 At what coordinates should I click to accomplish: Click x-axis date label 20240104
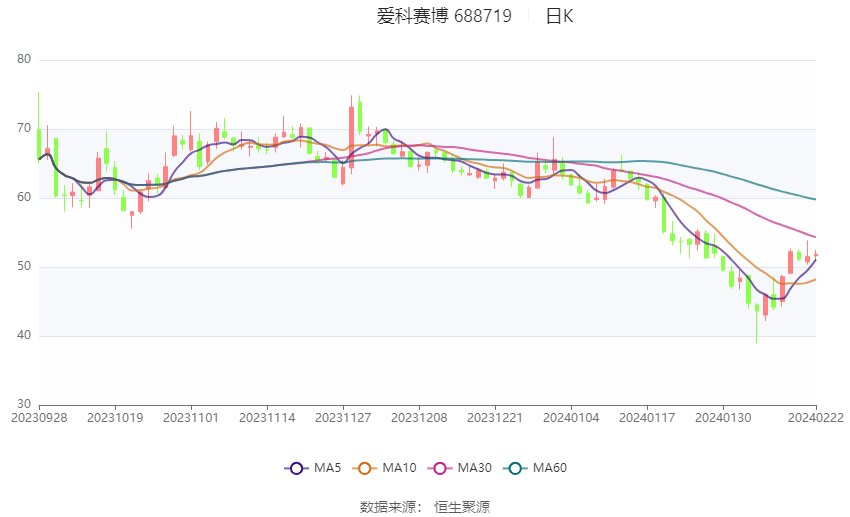[571, 418]
